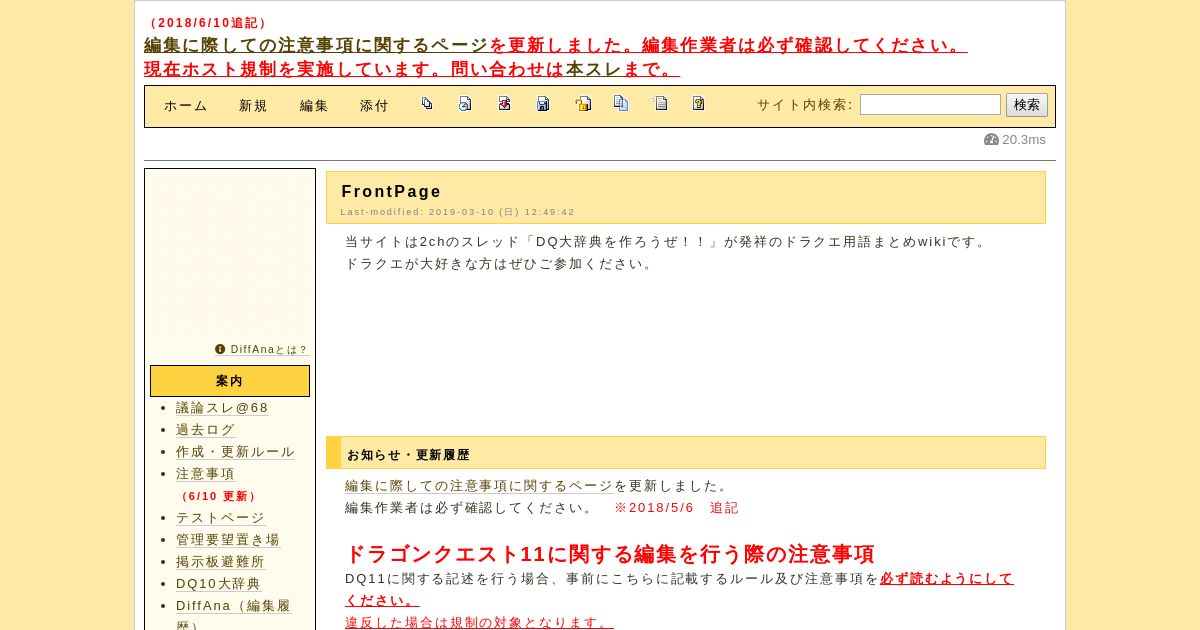The image size is (1200, 630).
Task: Click the floppy disk backup icon
Action: tap(543, 103)
